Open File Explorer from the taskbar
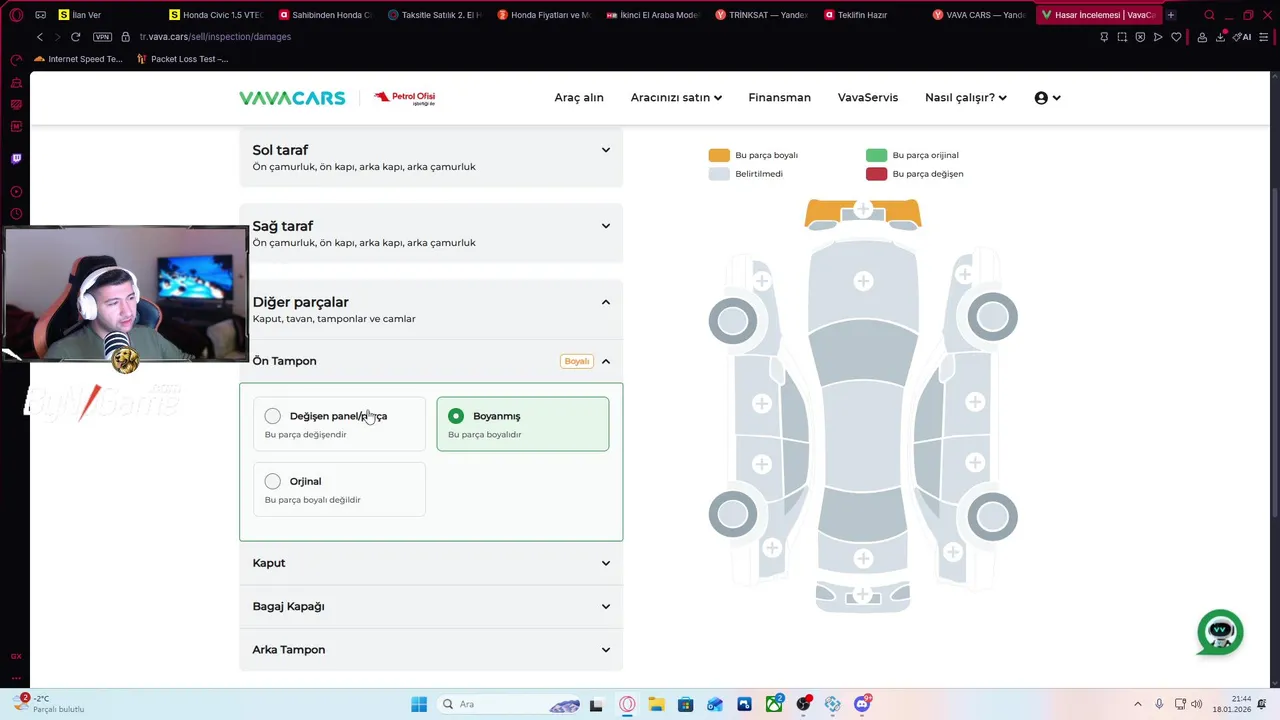The width and height of the screenshot is (1280, 720). (656, 704)
